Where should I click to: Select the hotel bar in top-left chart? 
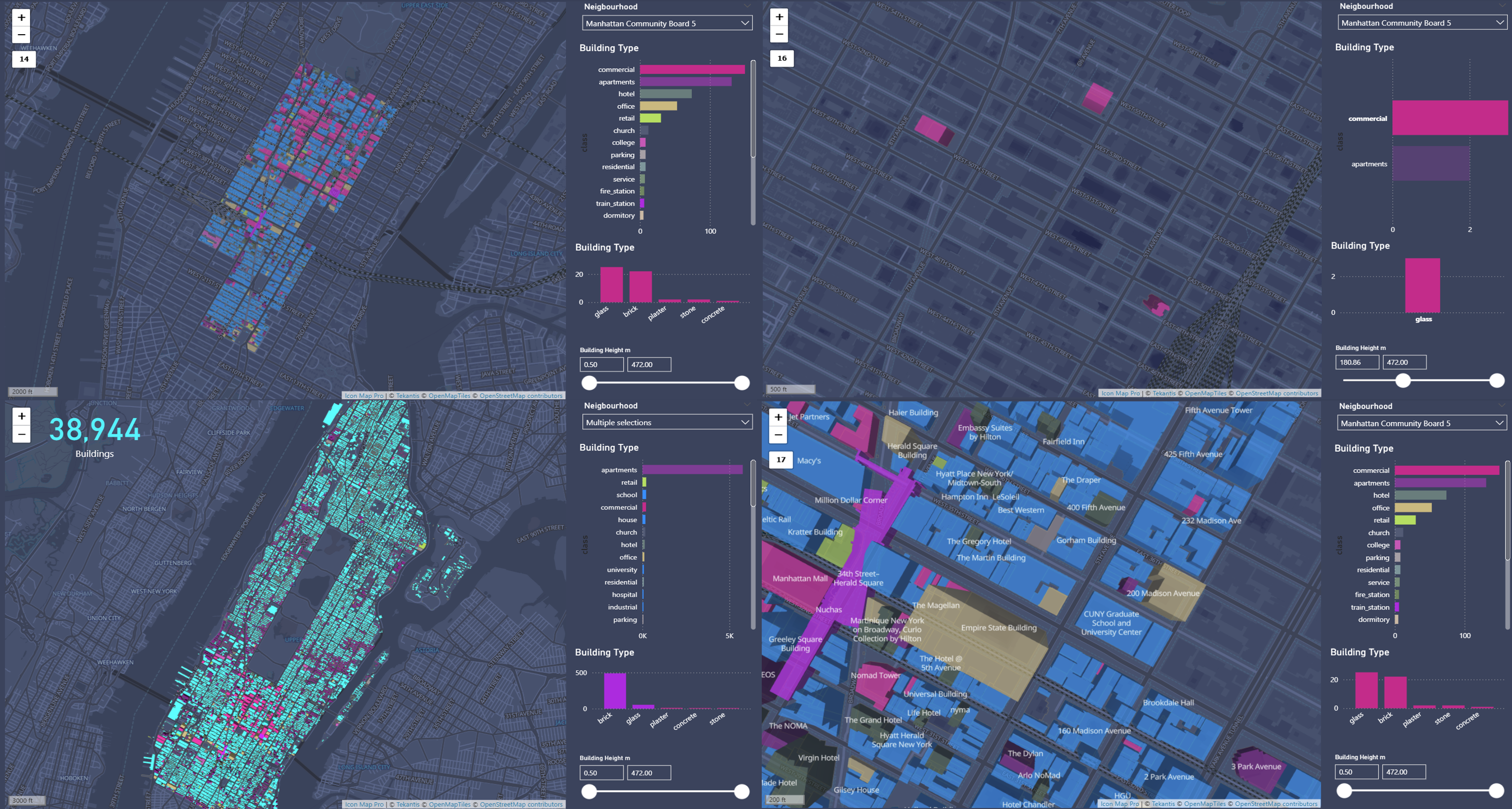(x=665, y=94)
